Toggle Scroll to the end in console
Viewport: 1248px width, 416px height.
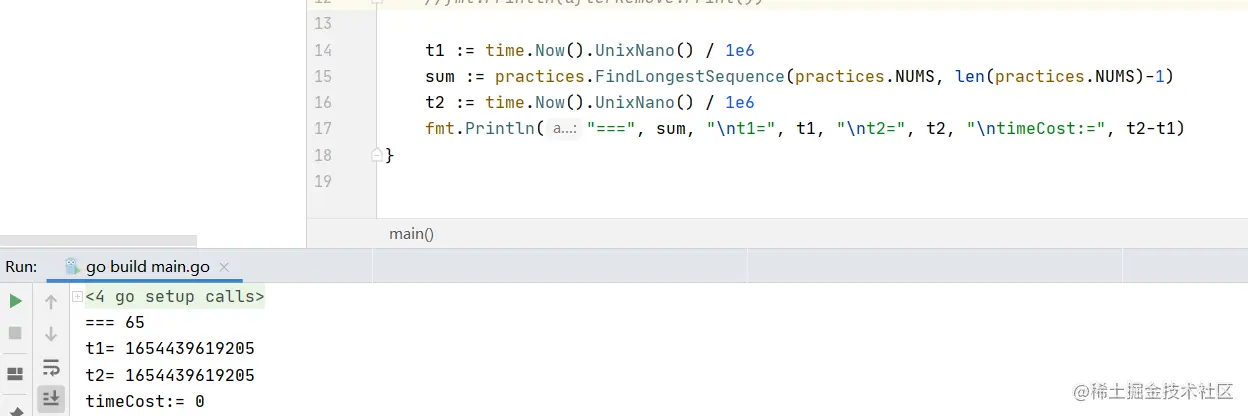[51, 398]
